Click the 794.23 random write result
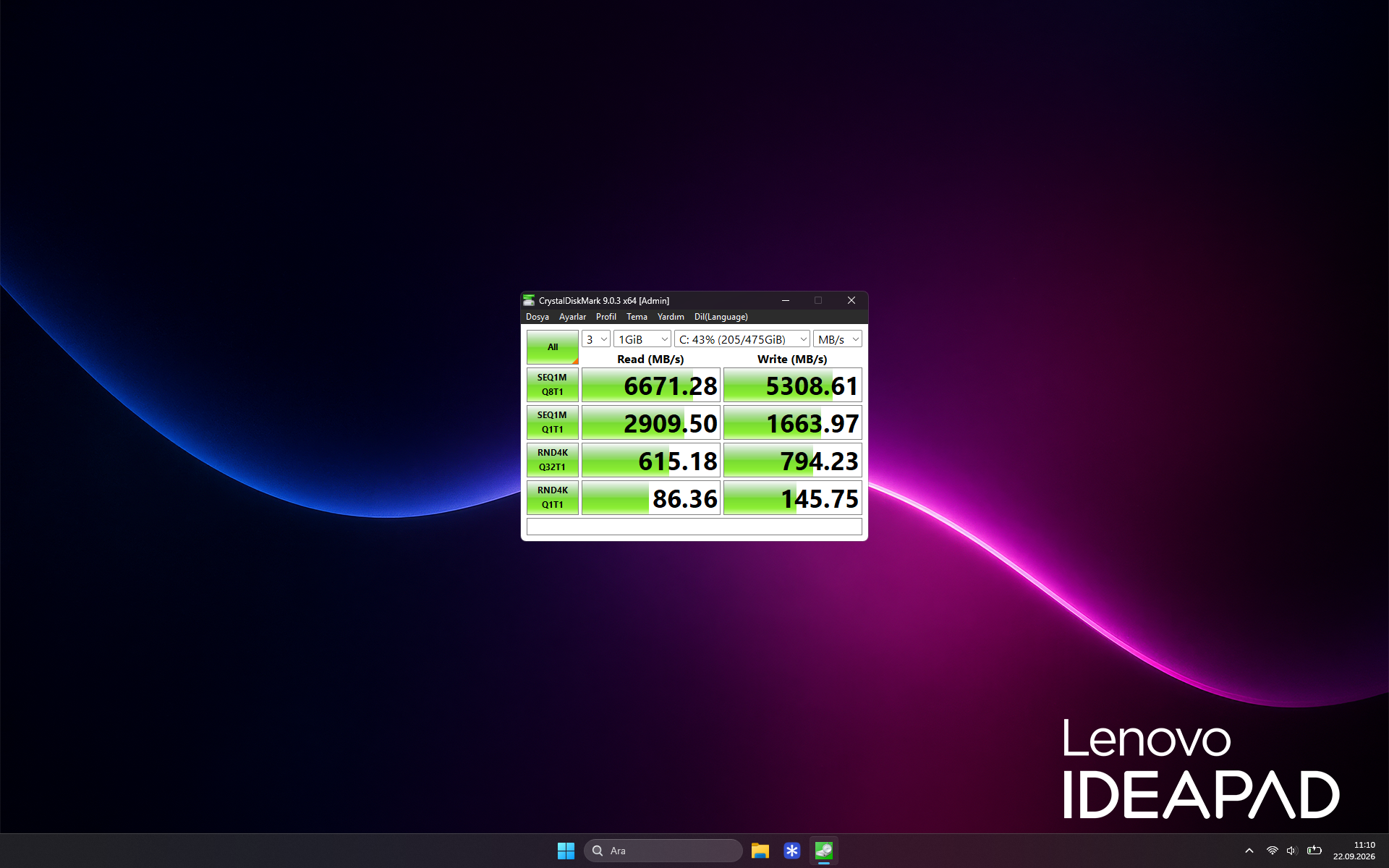The width and height of the screenshot is (1389, 868). tap(793, 461)
